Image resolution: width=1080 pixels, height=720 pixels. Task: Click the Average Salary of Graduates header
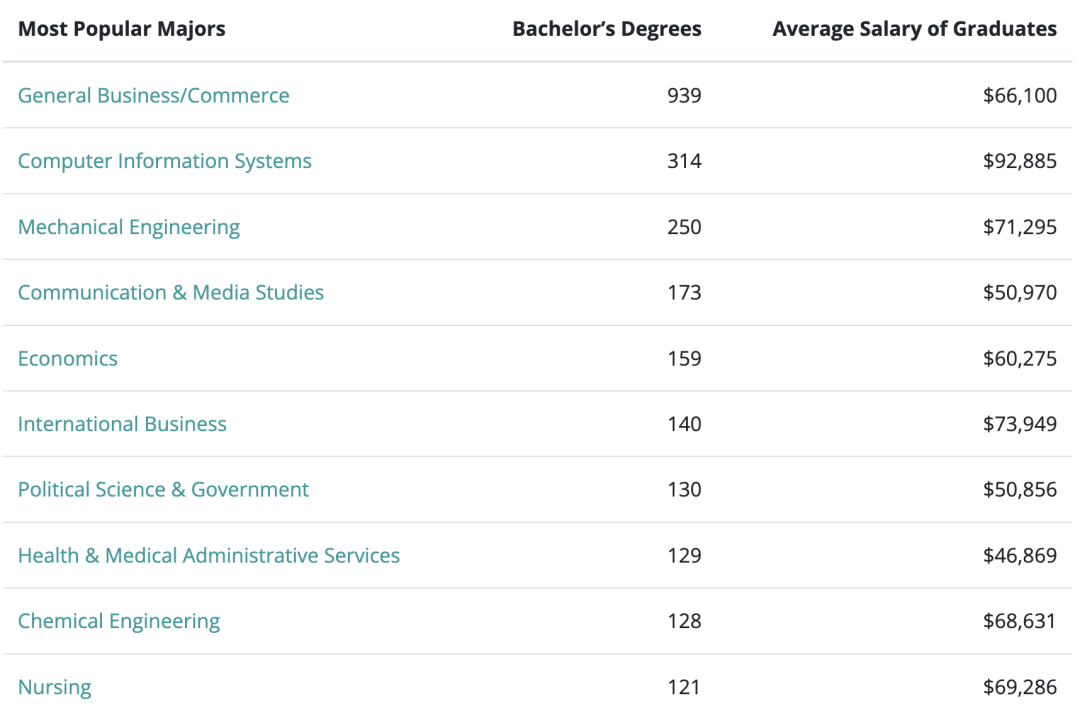[x=915, y=29]
